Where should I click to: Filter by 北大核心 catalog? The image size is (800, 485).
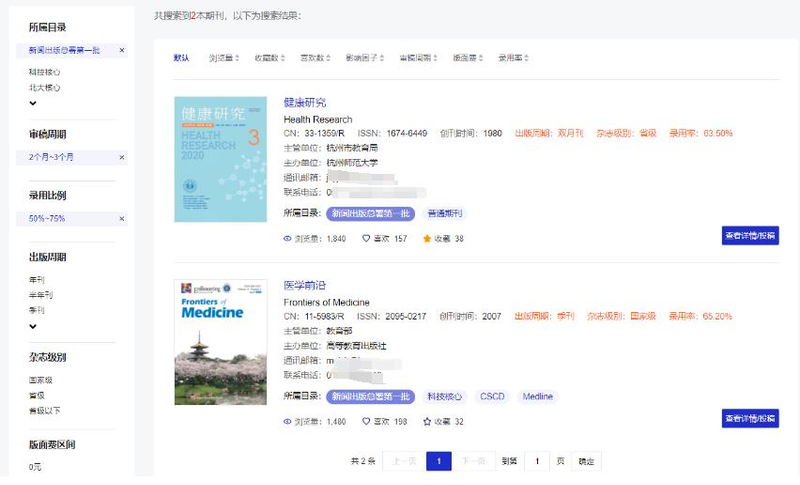point(44,88)
